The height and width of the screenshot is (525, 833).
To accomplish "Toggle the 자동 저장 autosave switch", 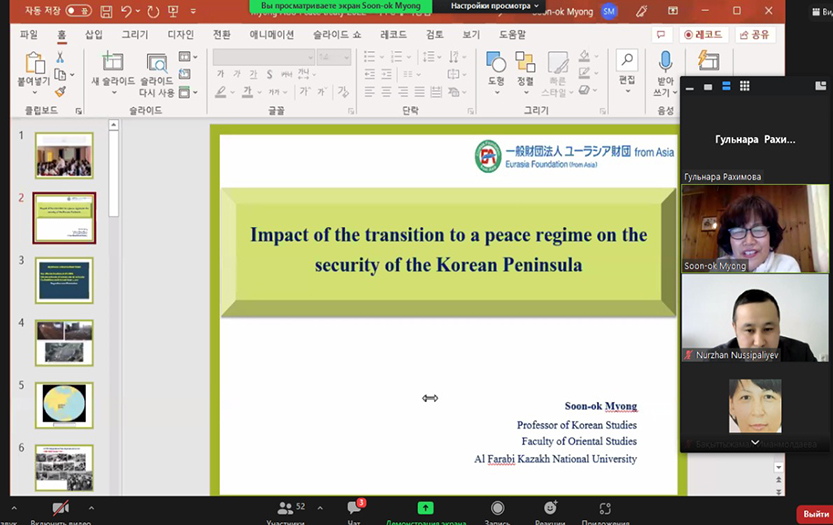I will click(x=78, y=11).
